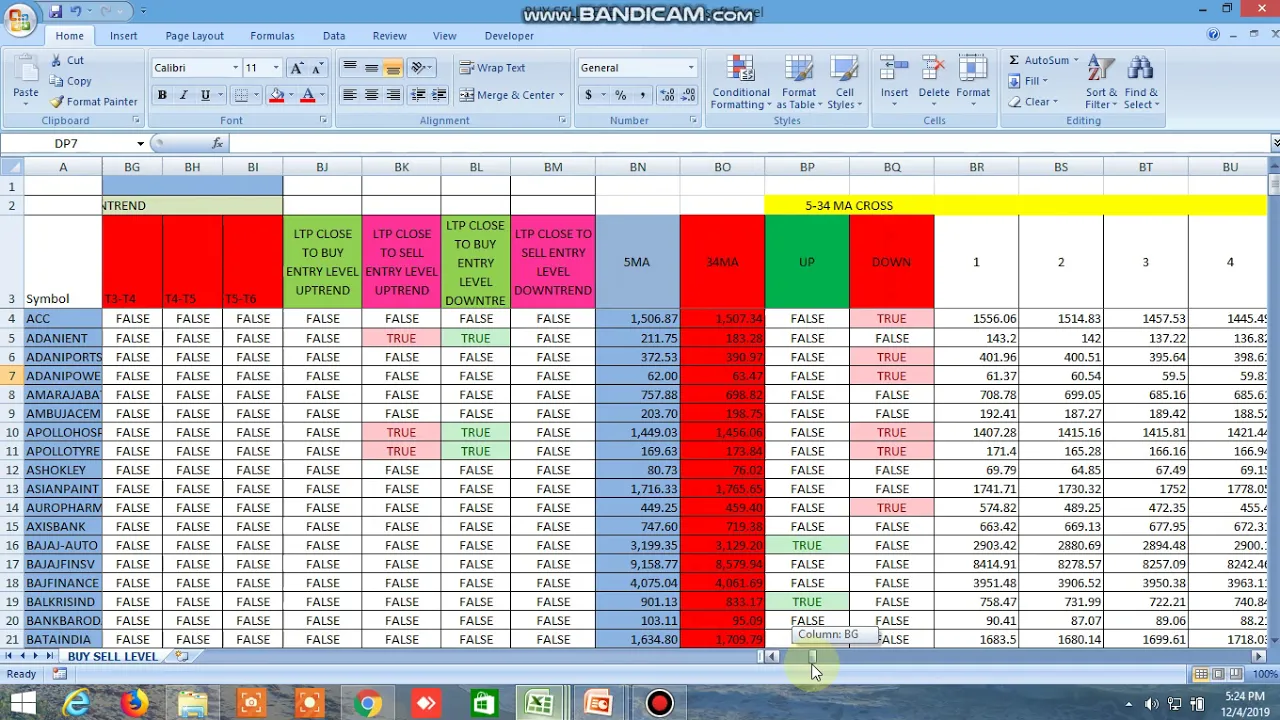The width and height of the screenshot is (1280, 720).
Task: Switch to the Review tab
Action: (x=390, y=36)
